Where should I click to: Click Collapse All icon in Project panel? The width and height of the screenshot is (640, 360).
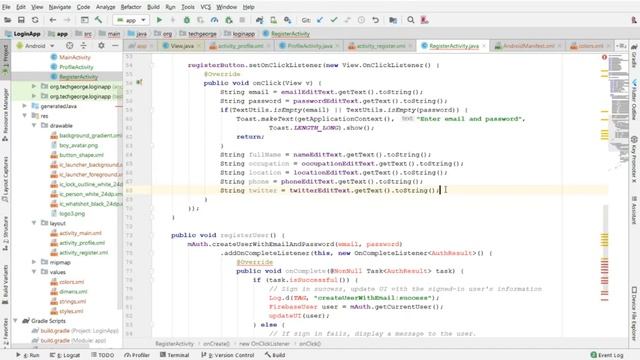pyautogui.click(x=83, y=46)
